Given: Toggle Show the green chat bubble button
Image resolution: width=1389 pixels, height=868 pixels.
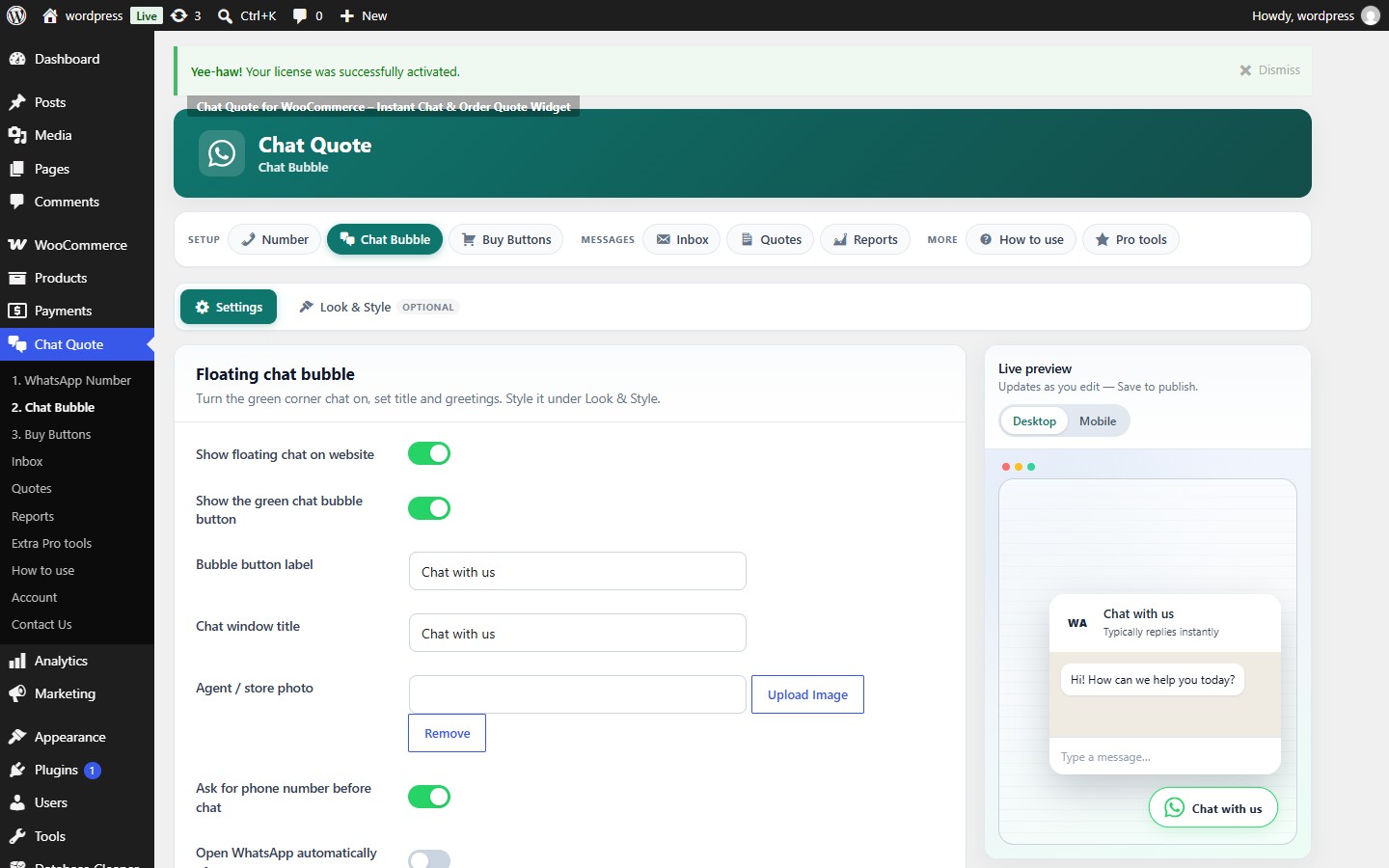Looking at the screenshot, I should tap(429, 508).
